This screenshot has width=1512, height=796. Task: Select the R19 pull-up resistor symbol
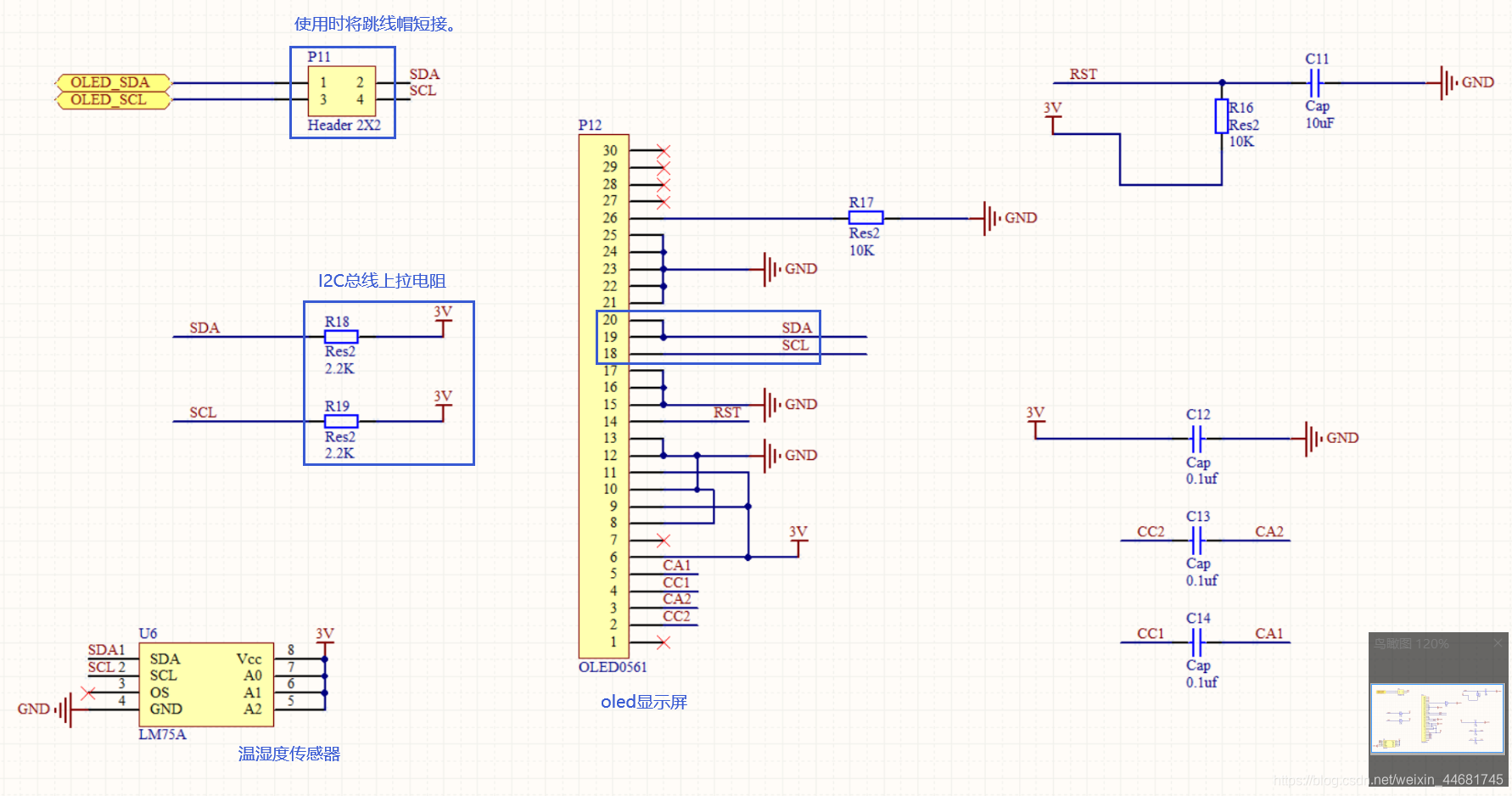(x=341, y=421)
